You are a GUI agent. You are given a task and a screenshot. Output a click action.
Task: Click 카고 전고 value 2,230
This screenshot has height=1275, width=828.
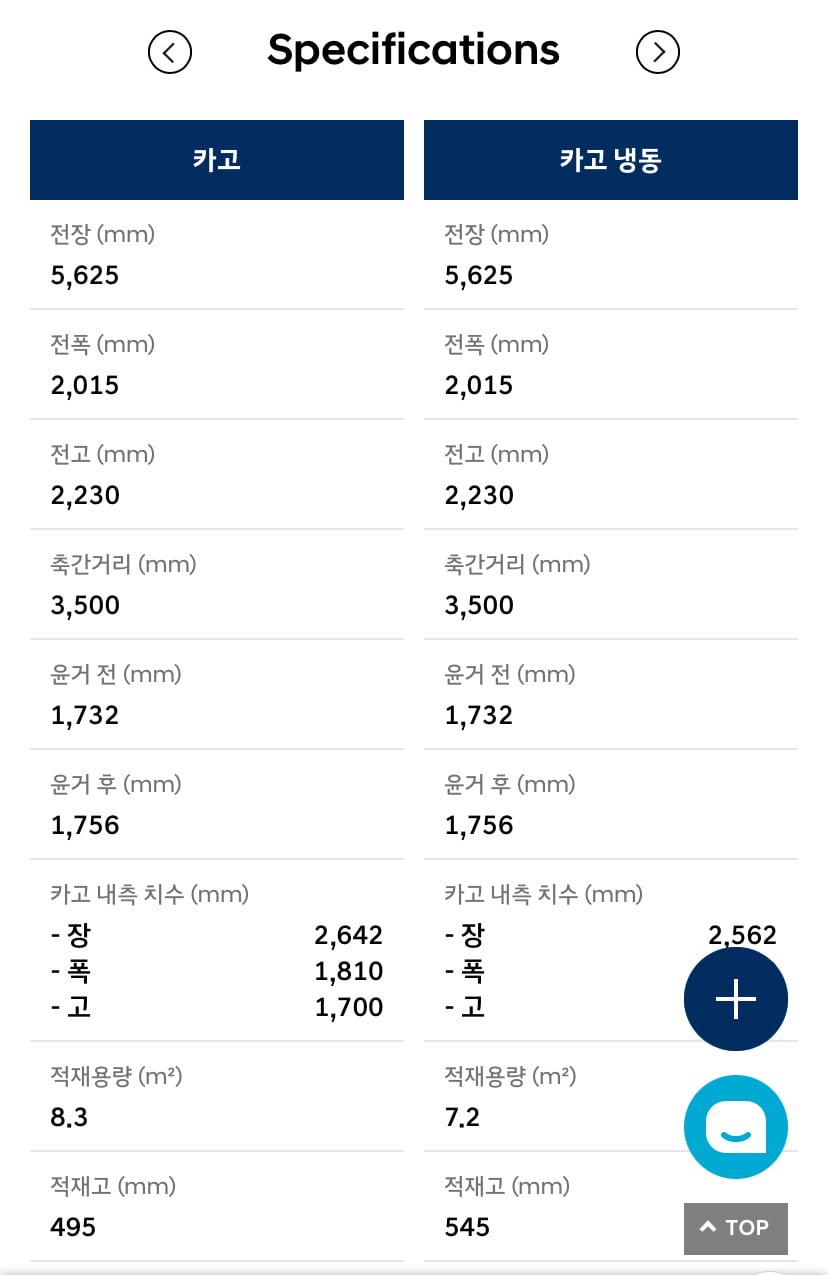click(85, 496)
